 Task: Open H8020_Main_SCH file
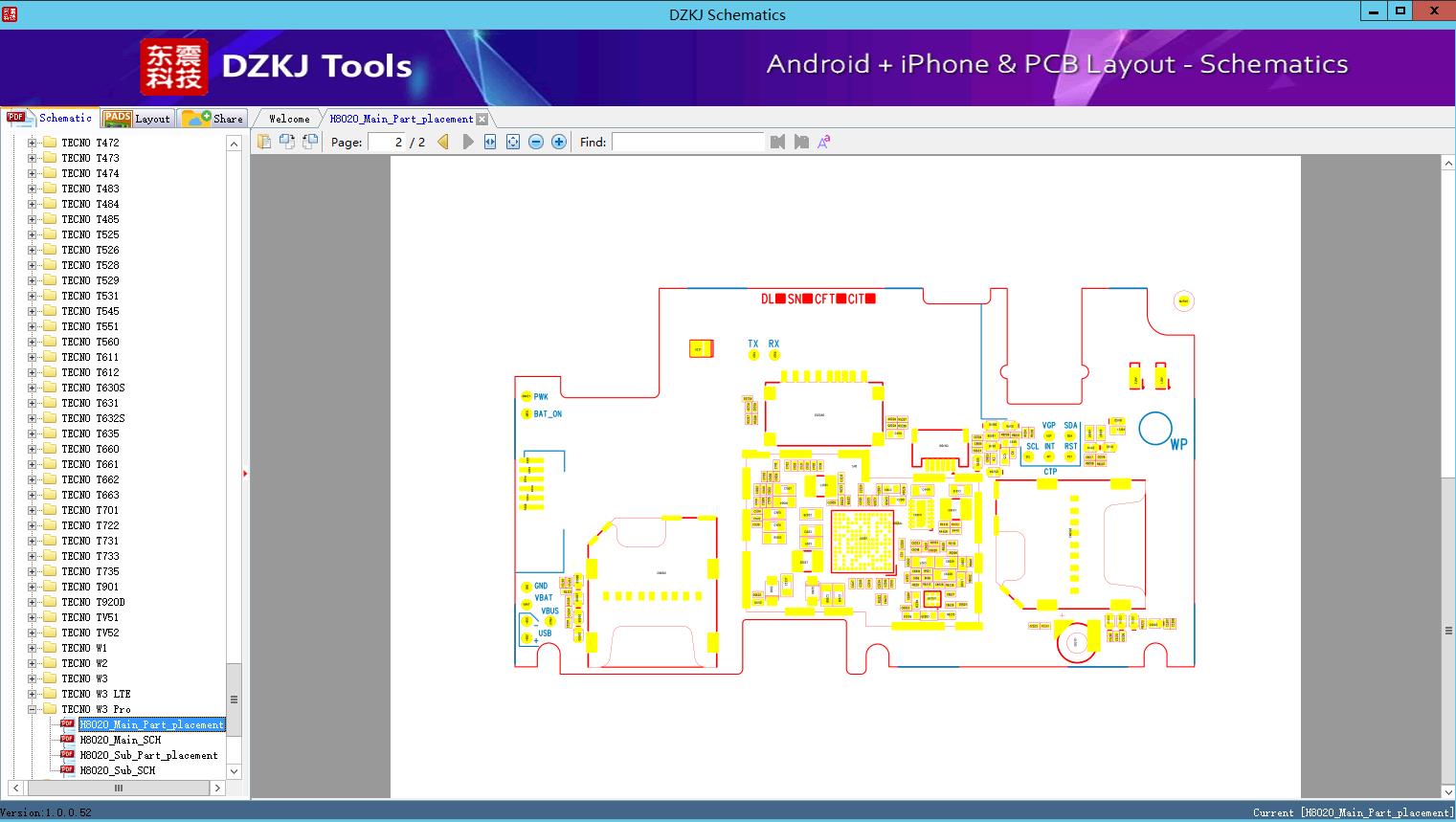(x=121, y=740)
